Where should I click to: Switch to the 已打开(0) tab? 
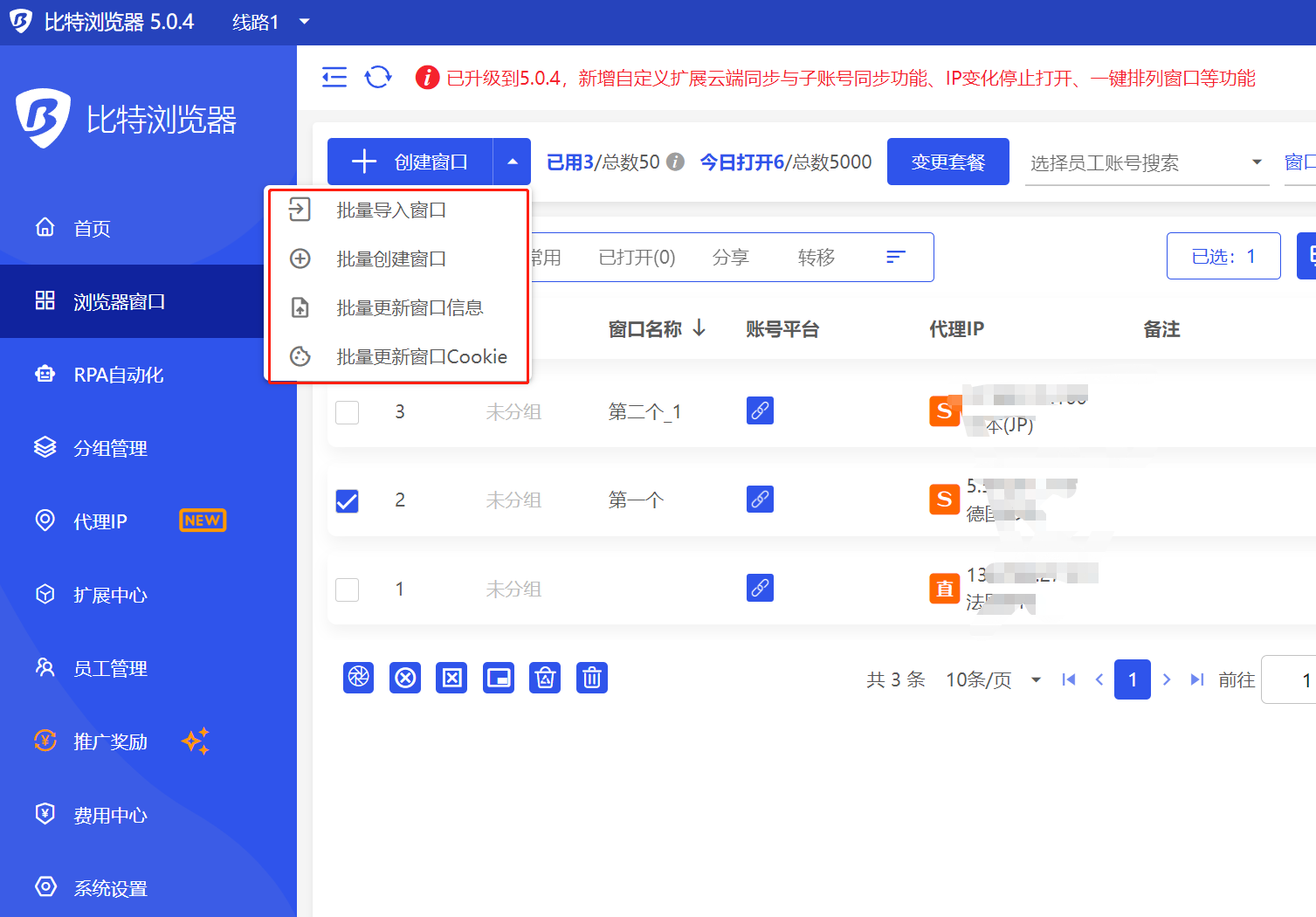[x=637, y=257]
